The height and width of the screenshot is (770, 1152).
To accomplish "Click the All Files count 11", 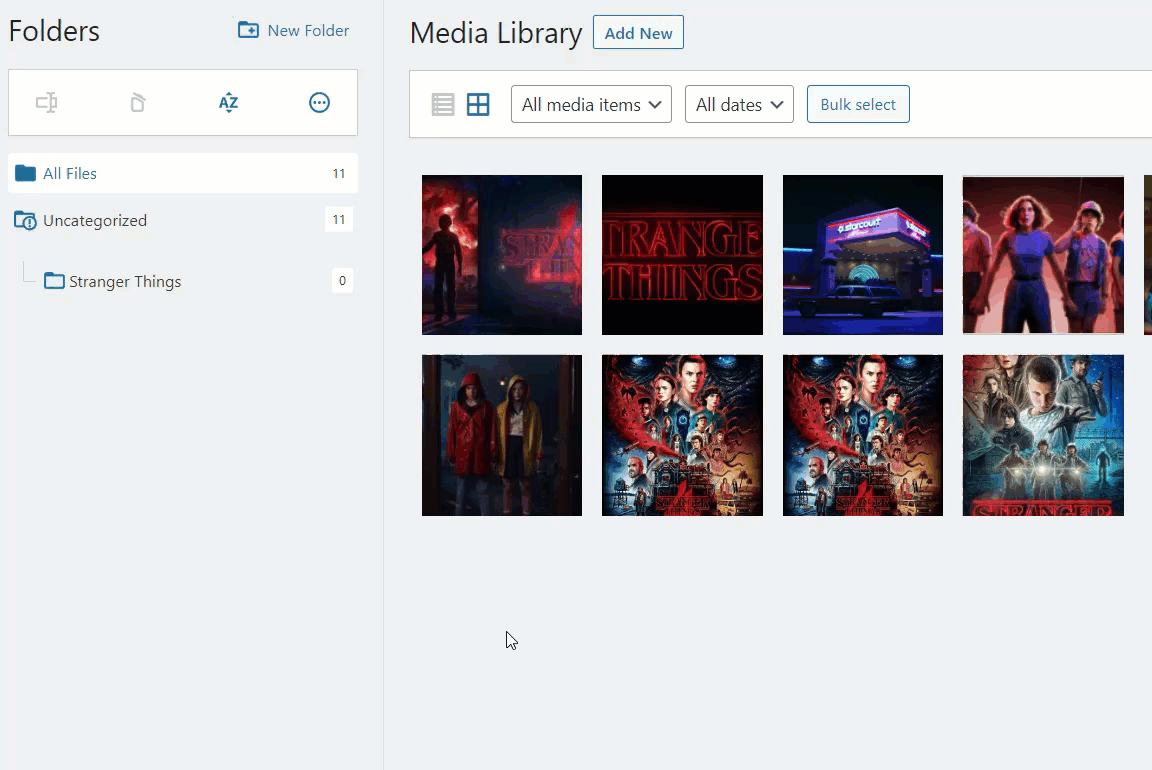I will 339,173.
